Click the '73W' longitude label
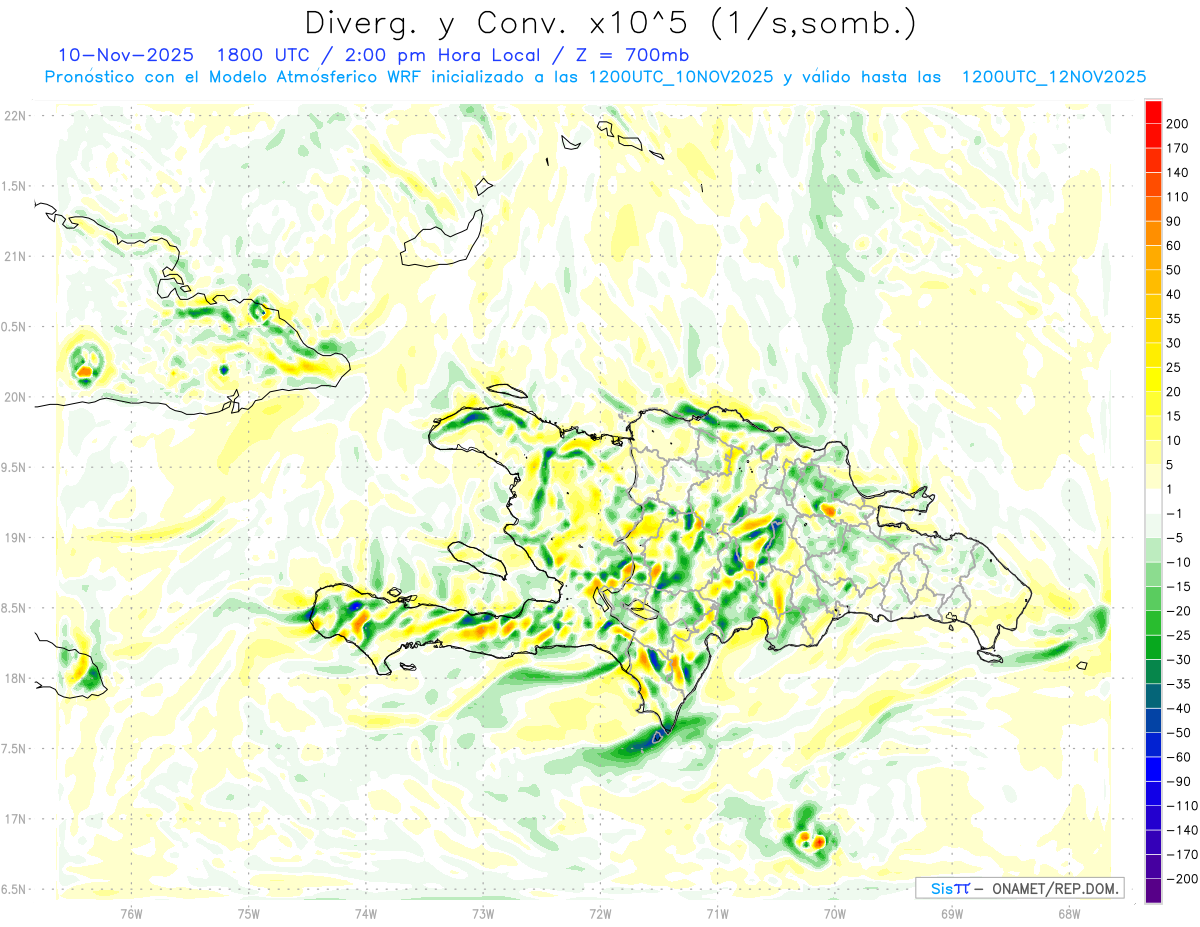 point(482,913)
